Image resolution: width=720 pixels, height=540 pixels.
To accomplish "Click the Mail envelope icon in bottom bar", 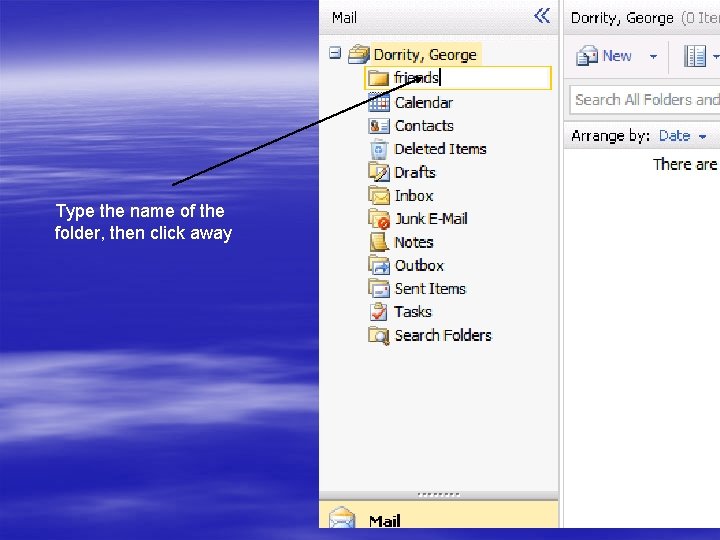I will point(342,518).
